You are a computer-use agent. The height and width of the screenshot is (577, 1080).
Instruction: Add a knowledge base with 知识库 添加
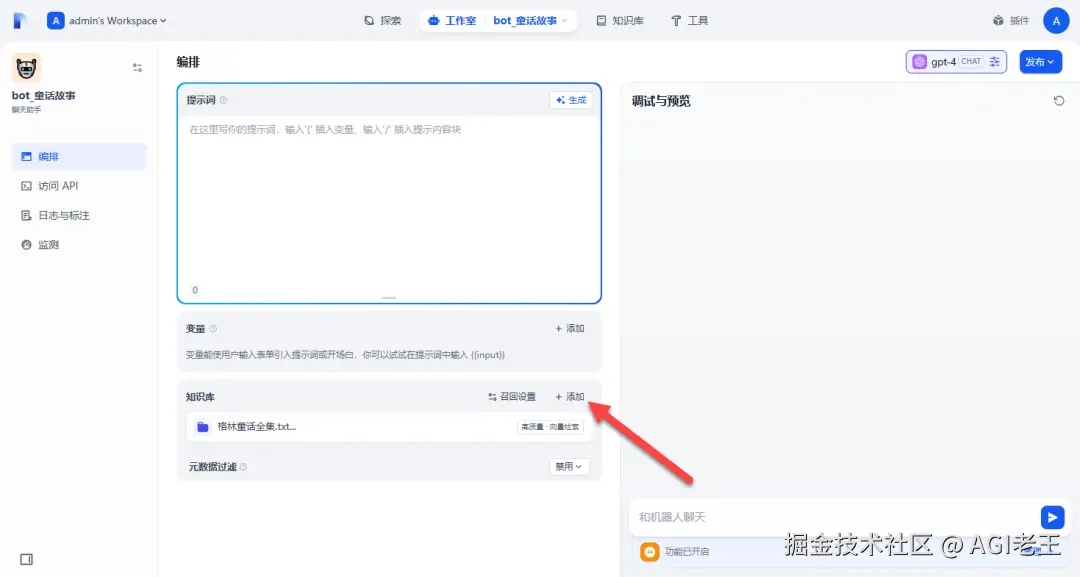pos(570,397)
